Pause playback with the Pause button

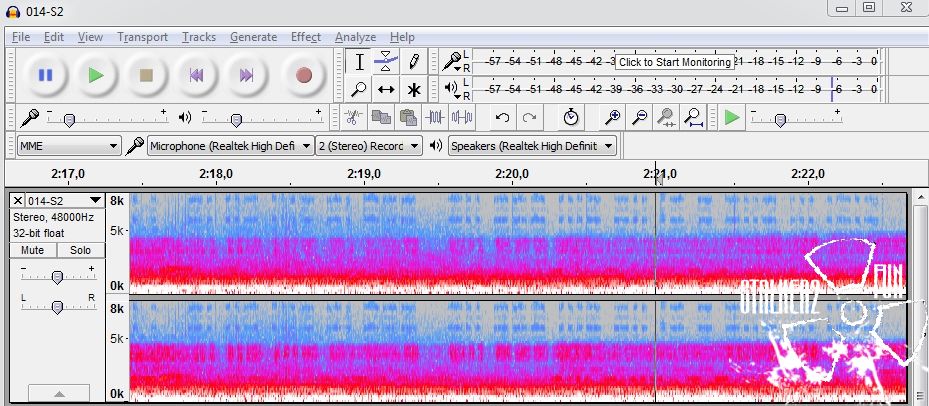coord(45,75)
